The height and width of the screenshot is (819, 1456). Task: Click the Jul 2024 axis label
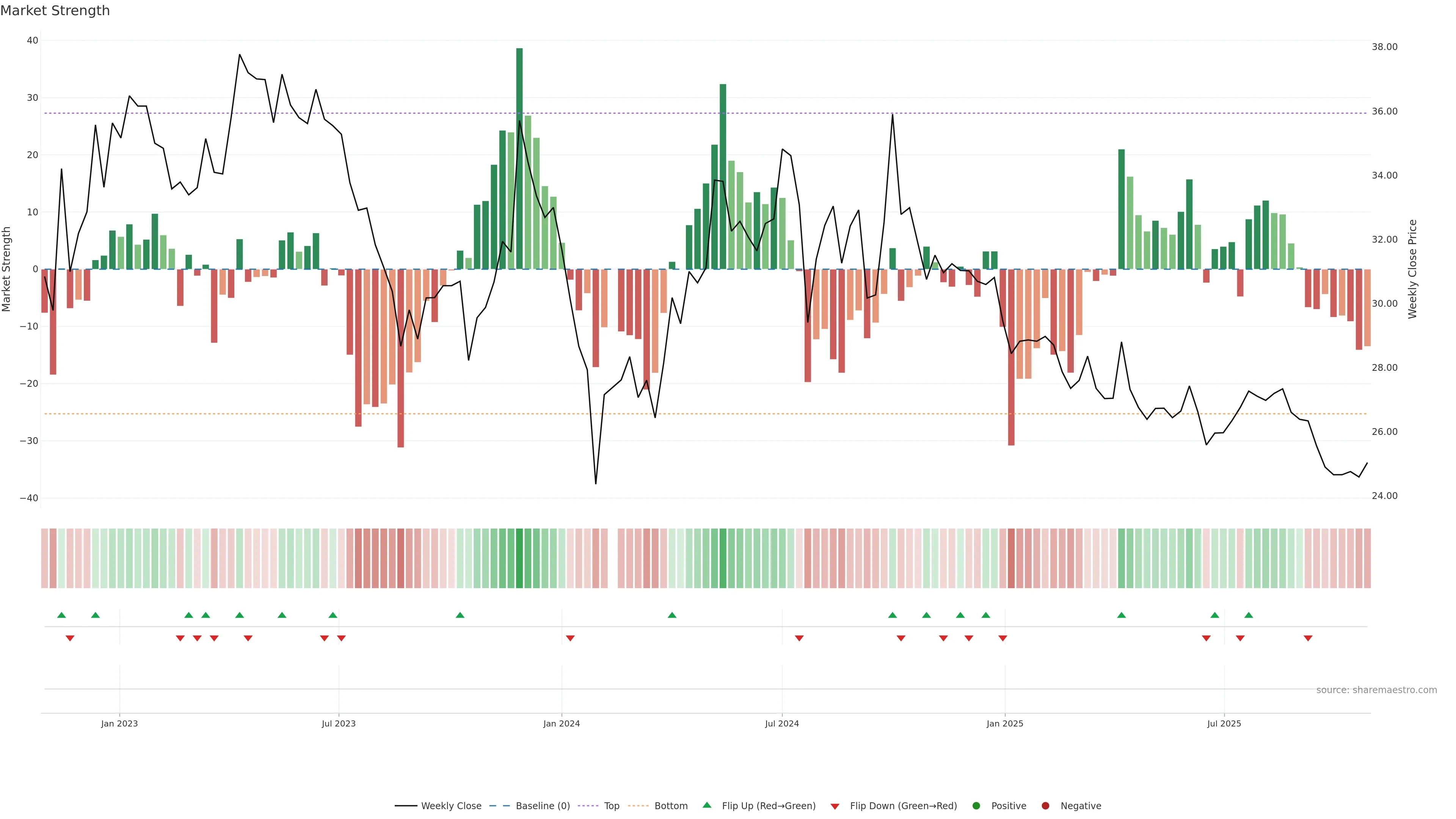[782, 723]
